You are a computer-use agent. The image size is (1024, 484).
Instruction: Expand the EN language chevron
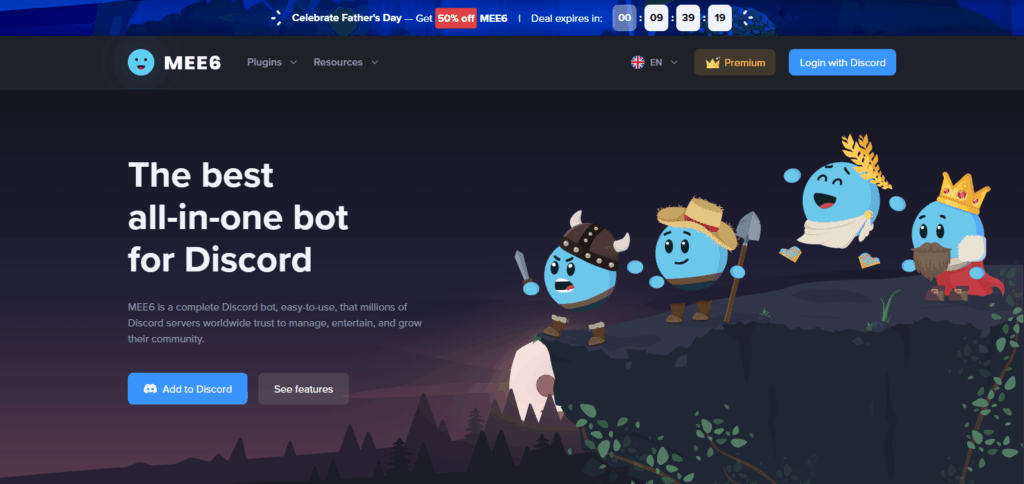(674, 63)
